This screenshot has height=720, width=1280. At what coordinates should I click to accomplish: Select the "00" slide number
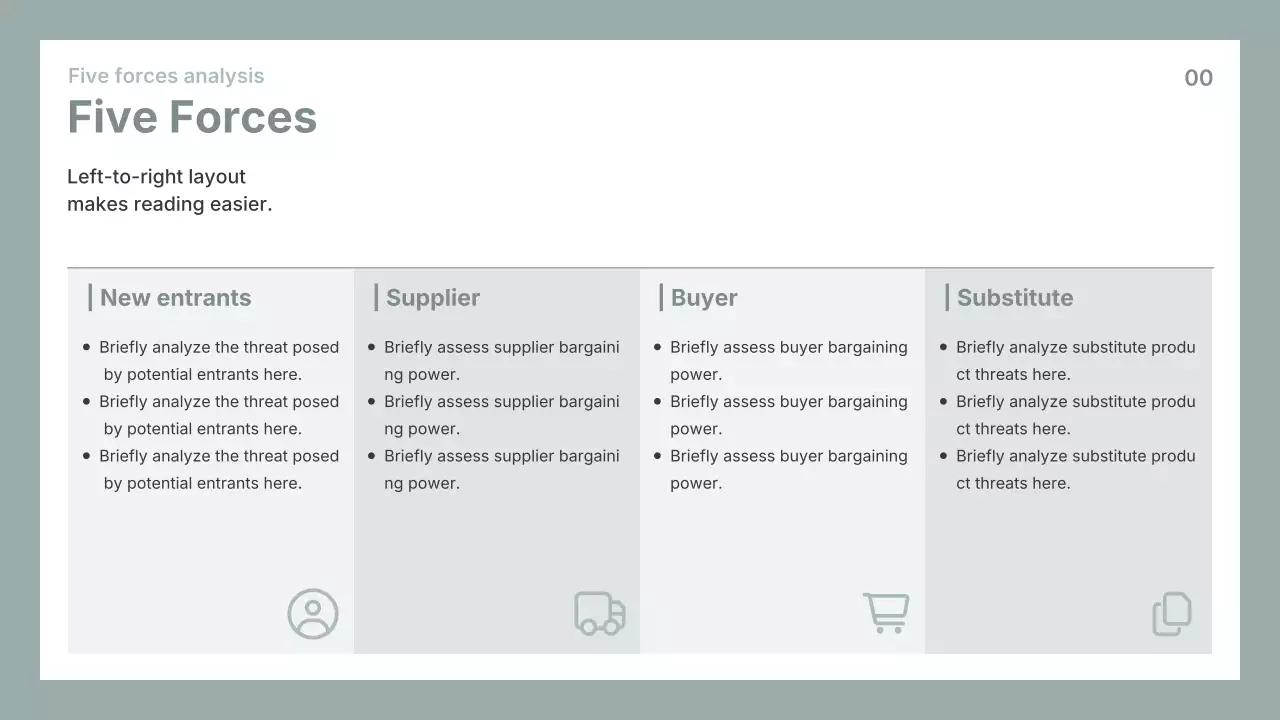pyautogui.click(x=1198, y=78)
